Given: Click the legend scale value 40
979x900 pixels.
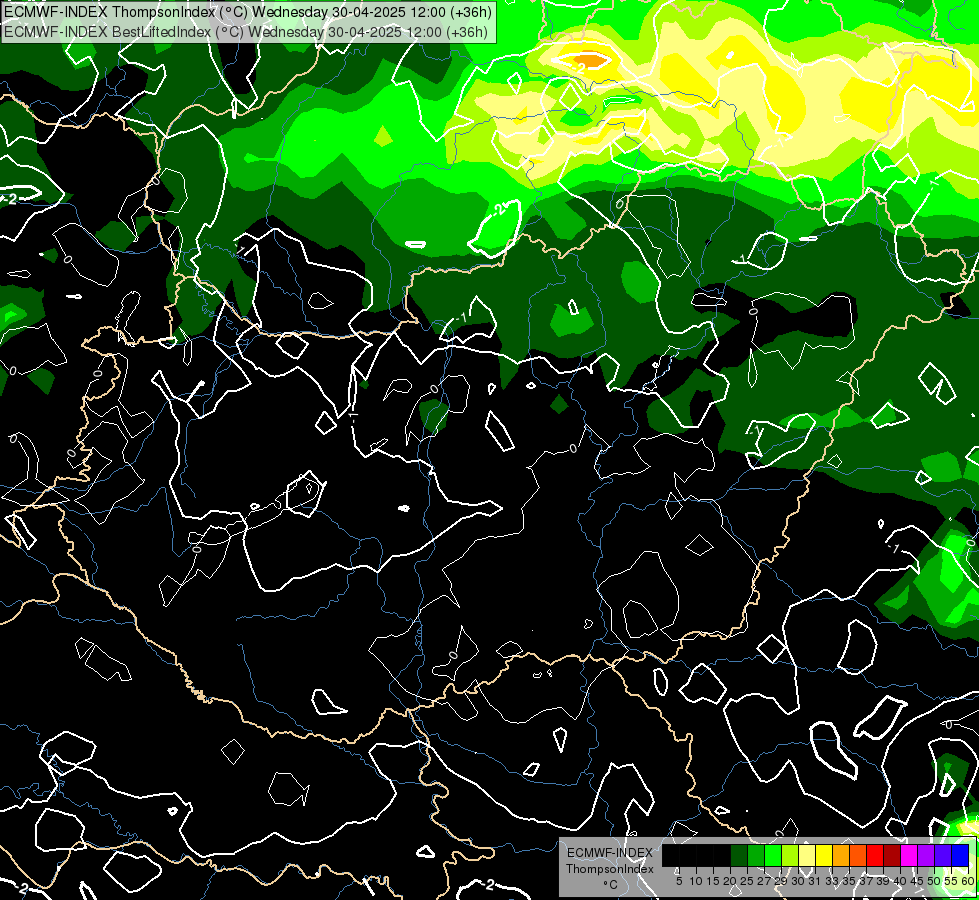Looking at the screenshot, I should [x=900, y=881].
